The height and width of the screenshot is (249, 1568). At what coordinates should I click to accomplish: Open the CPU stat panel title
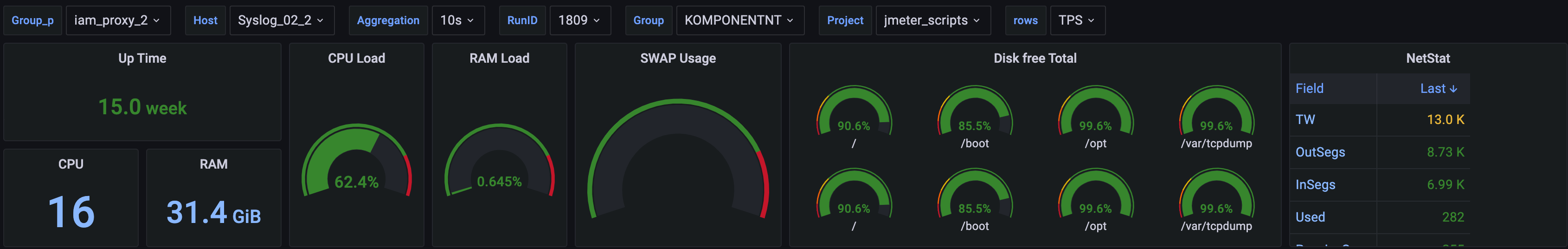[x=71, y=164]
